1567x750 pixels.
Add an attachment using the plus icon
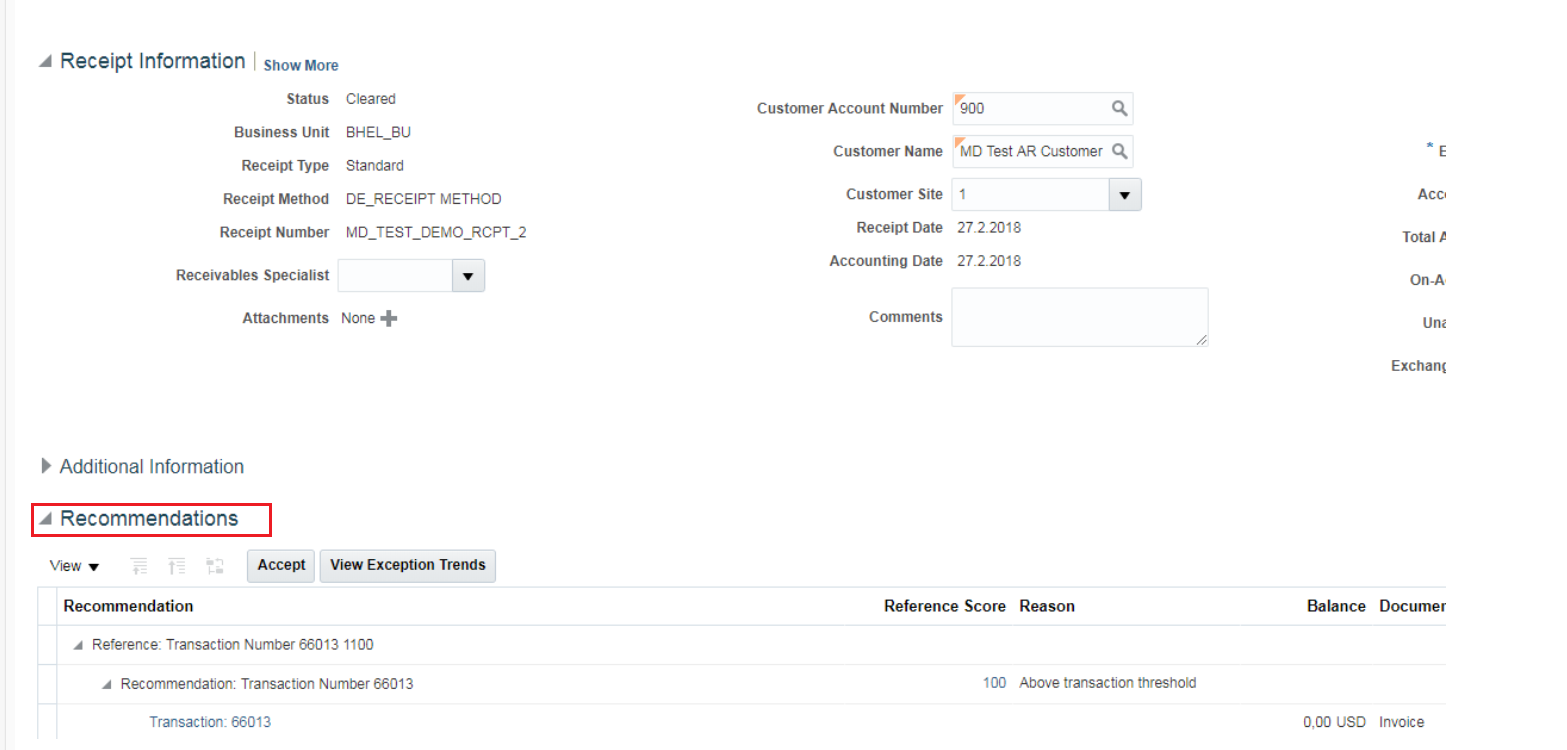(x=388, y=318)
